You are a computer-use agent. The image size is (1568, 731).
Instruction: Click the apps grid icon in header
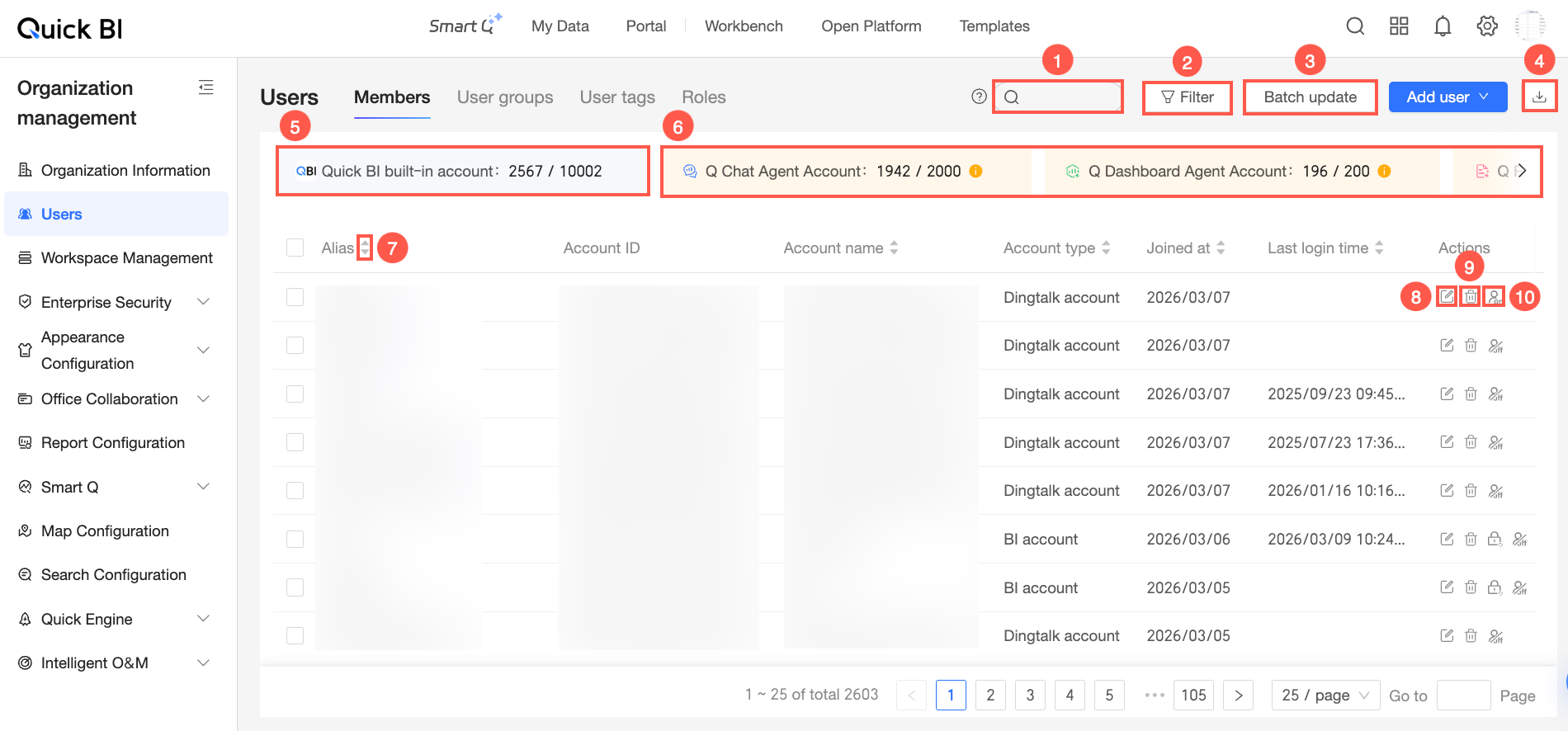pyautogui.click(x=1399, y=26)
